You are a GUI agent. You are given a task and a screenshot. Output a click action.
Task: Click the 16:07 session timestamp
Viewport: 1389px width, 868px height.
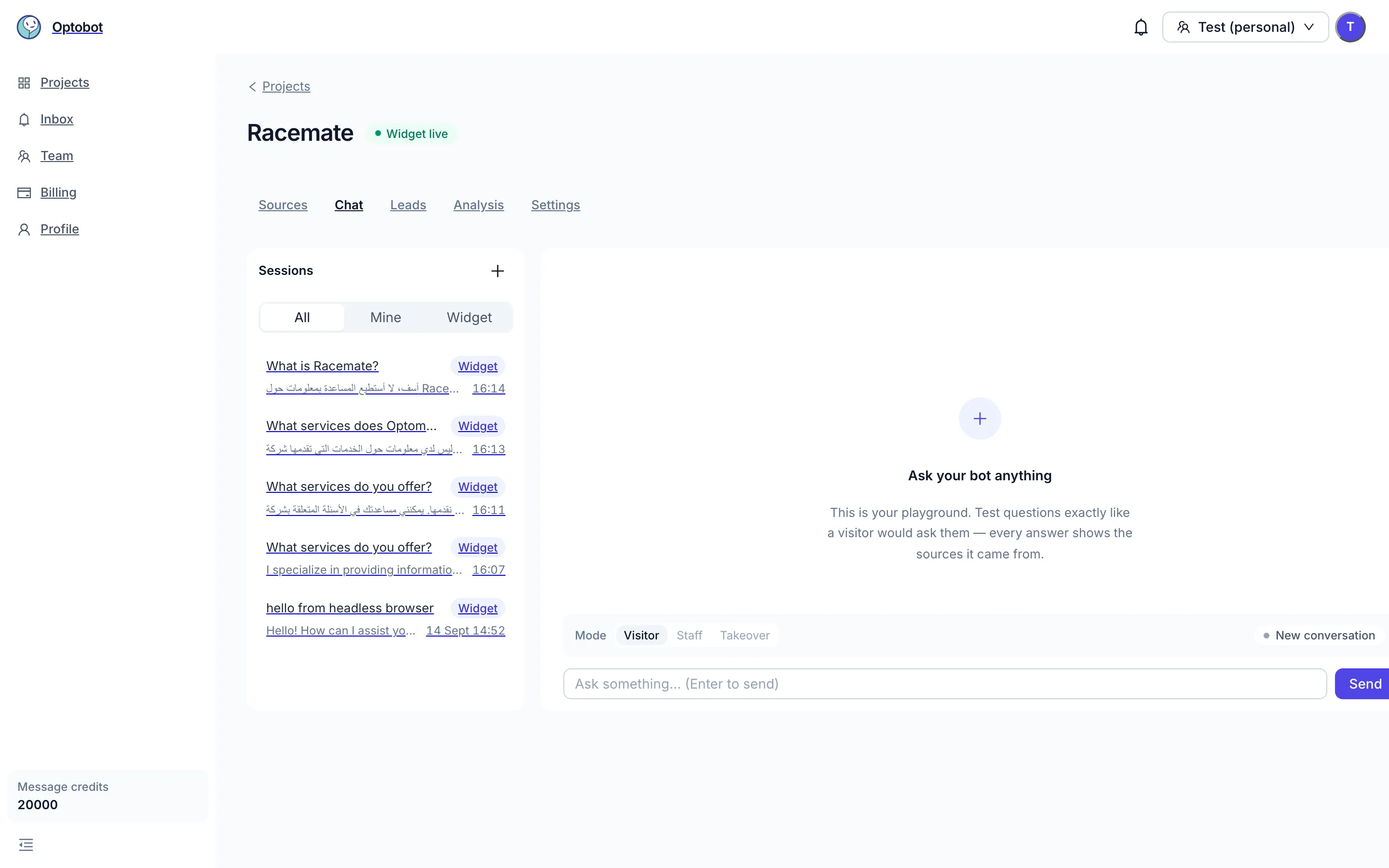point(489,570)
